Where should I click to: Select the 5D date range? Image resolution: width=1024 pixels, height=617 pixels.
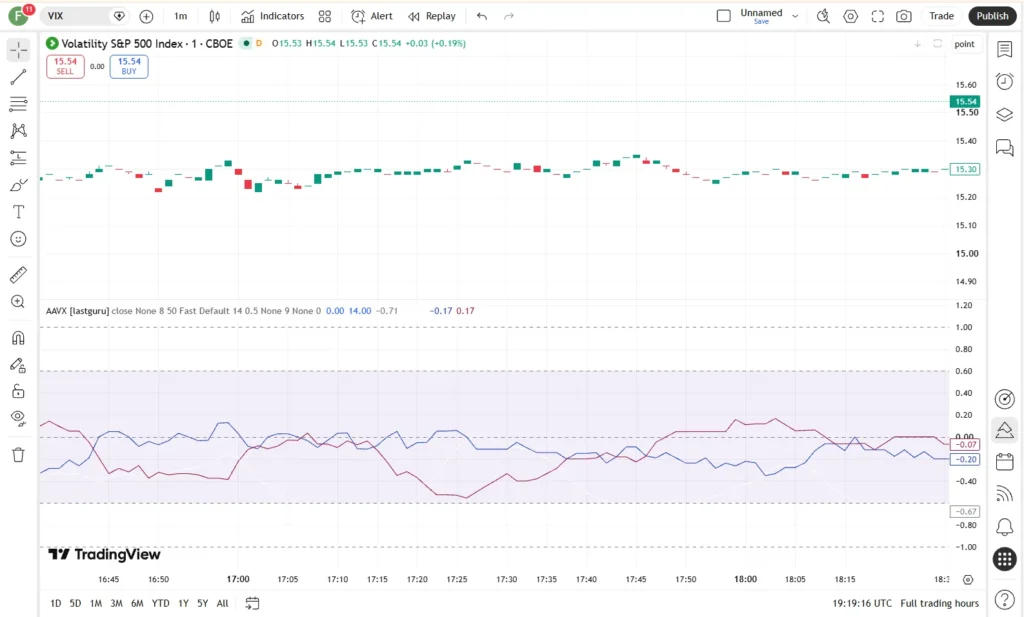click(75, 603)
